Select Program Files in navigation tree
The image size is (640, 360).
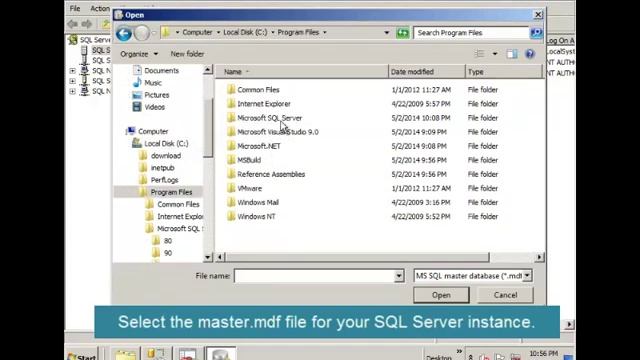point(171,192)
